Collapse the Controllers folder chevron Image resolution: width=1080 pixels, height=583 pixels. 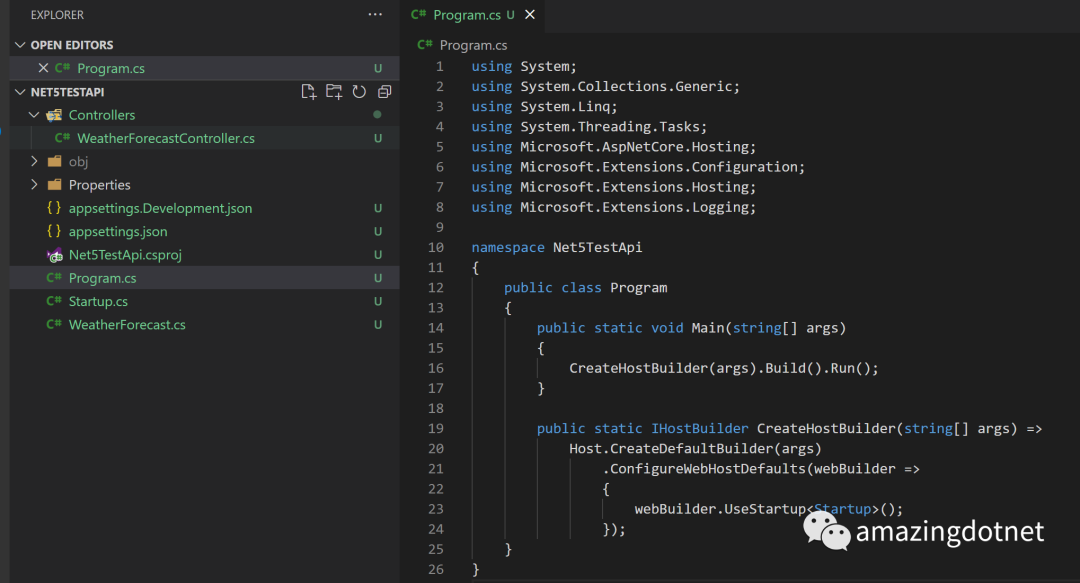click(x=34, y=114)
